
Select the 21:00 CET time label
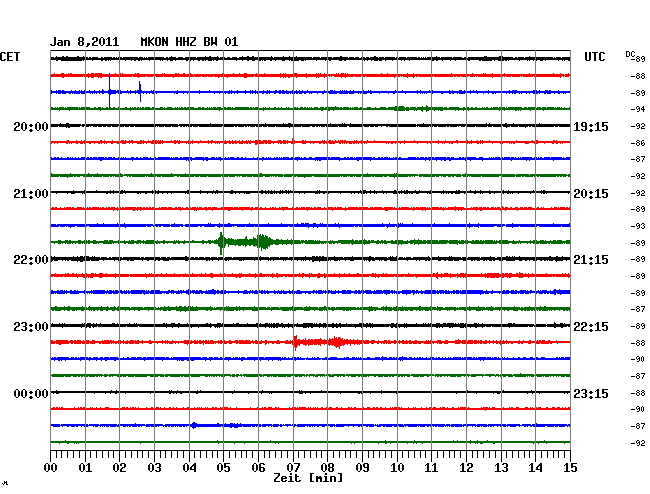coord(31,194)
